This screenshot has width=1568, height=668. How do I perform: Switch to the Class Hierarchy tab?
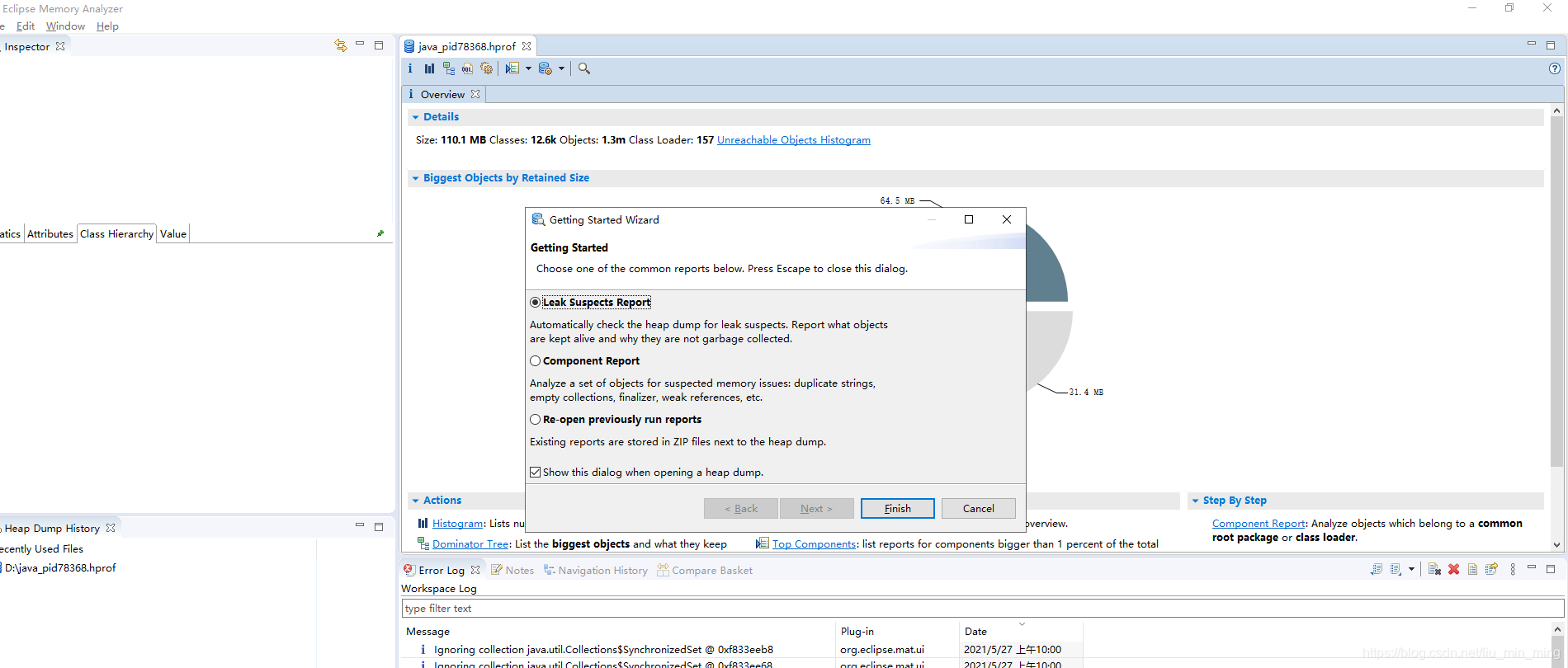[x=116, y=233]
